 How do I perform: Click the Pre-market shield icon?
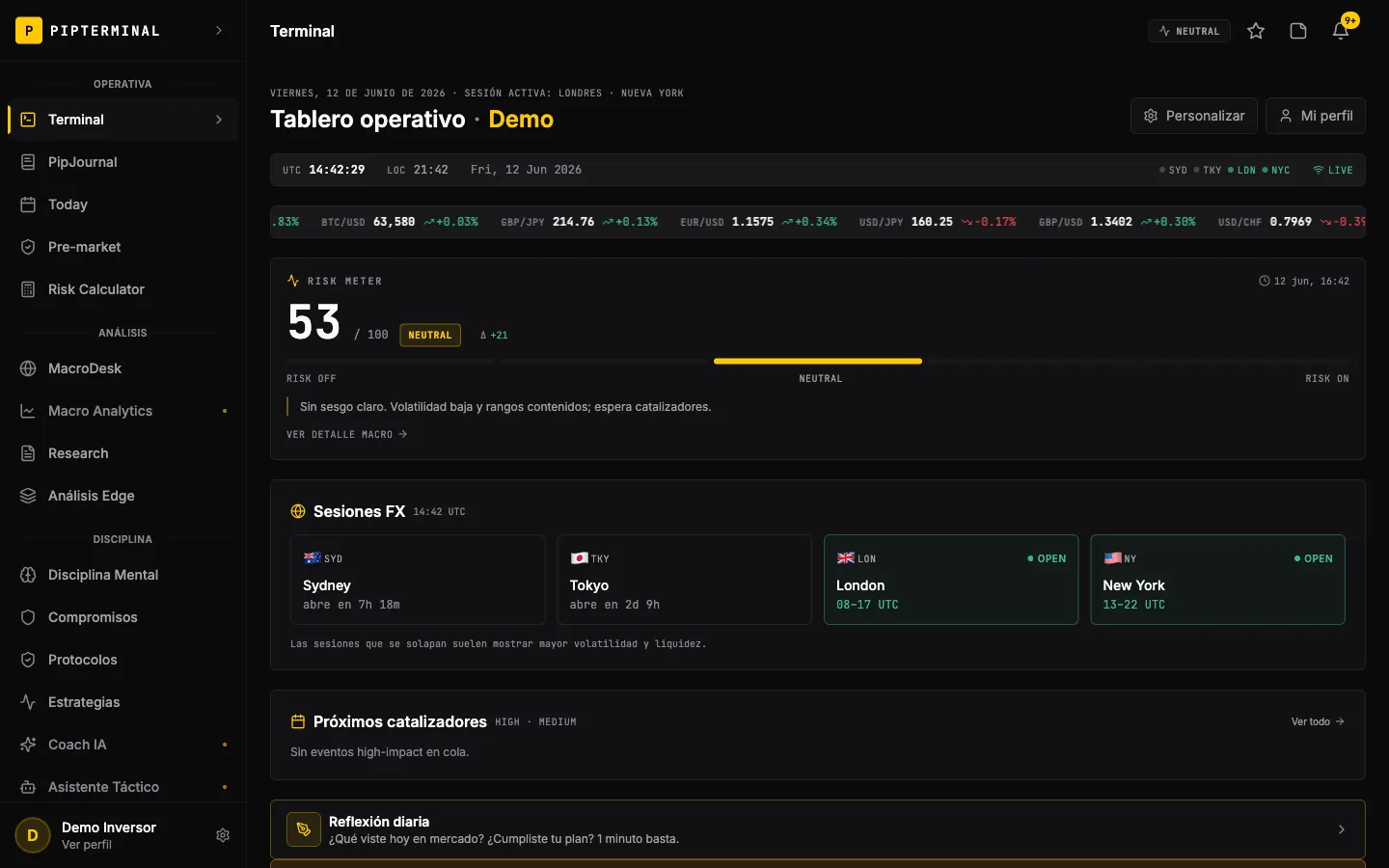tap(28, 247)
